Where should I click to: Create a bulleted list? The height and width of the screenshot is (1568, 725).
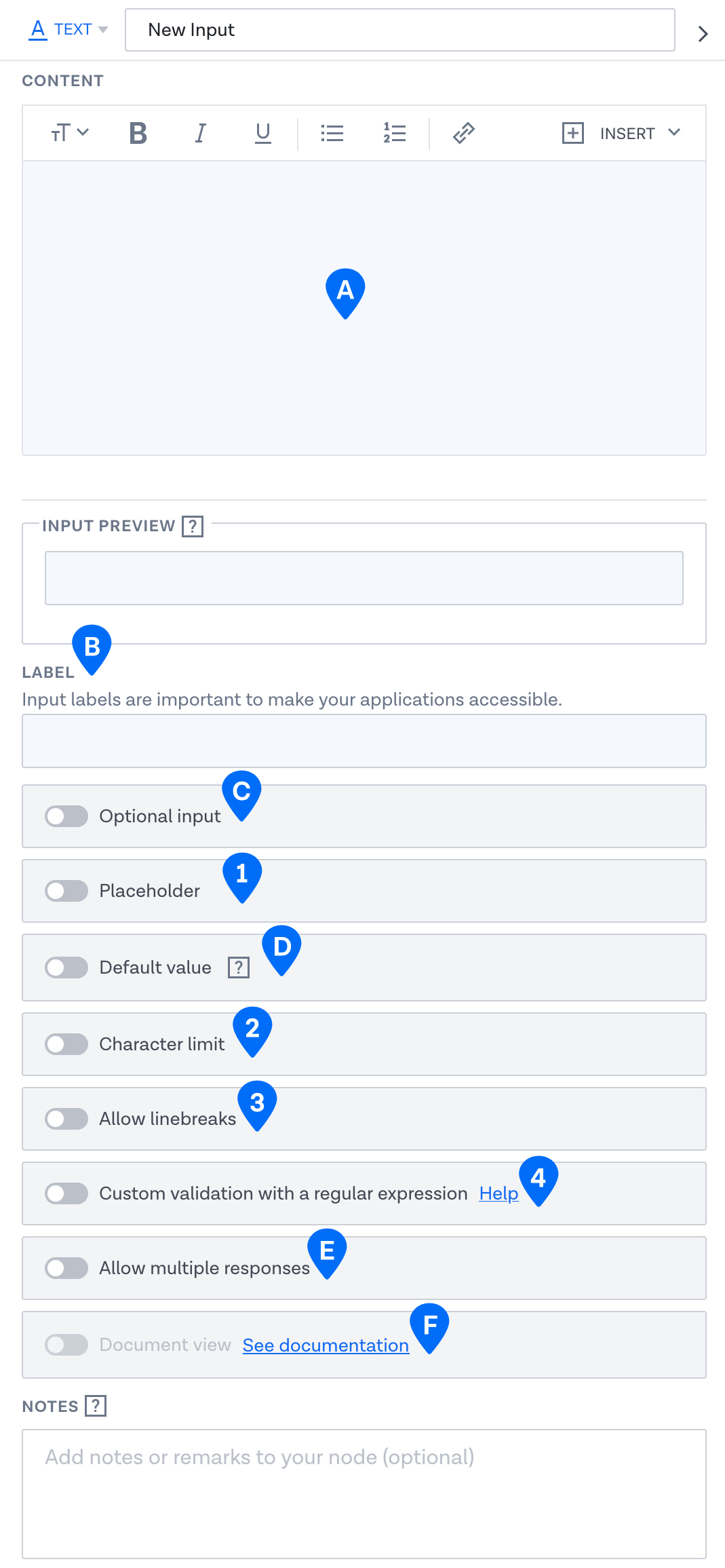coord(332,133)
